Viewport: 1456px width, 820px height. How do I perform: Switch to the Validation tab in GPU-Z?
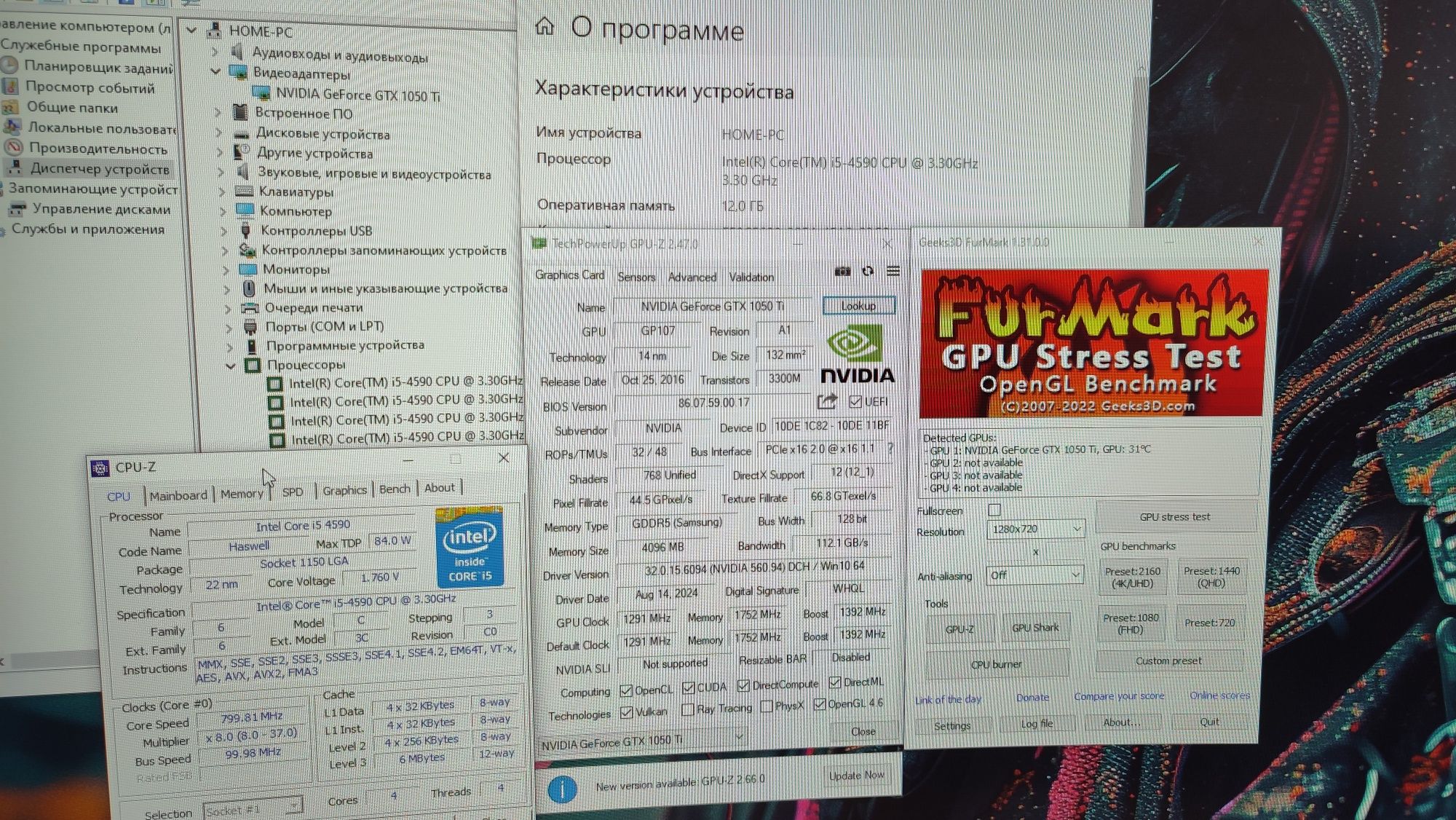click(751, 277)
